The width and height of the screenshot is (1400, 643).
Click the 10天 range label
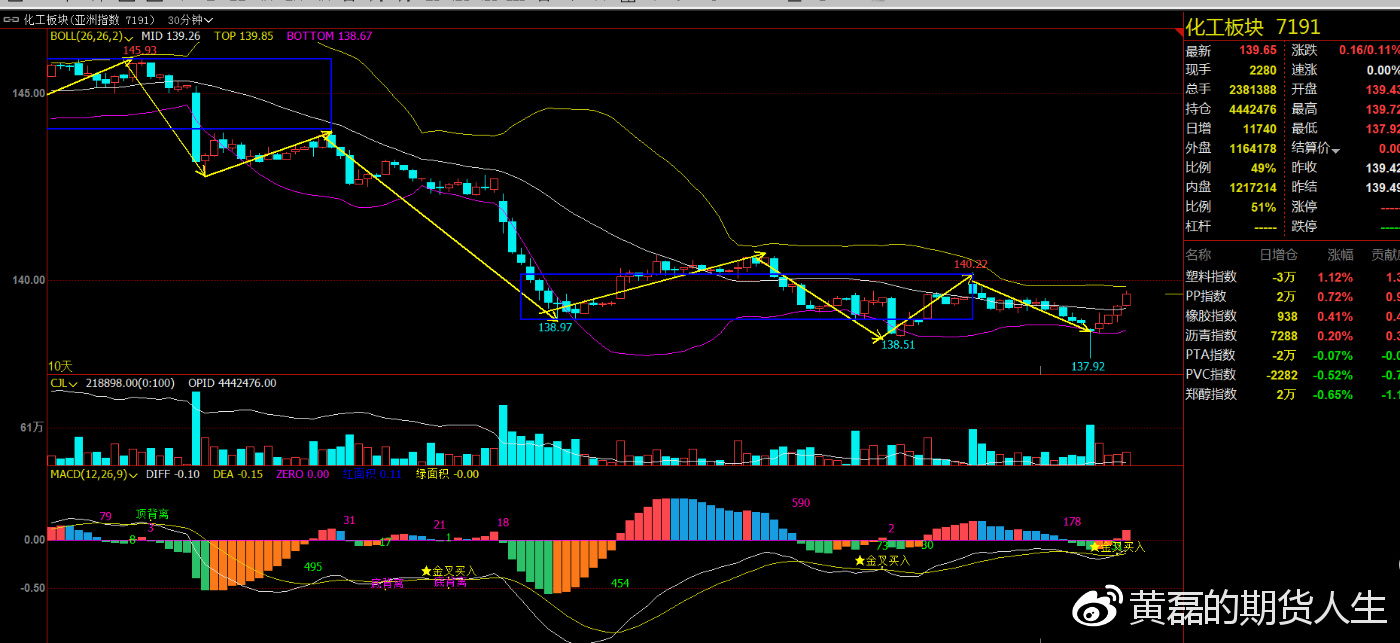point(60,366)
